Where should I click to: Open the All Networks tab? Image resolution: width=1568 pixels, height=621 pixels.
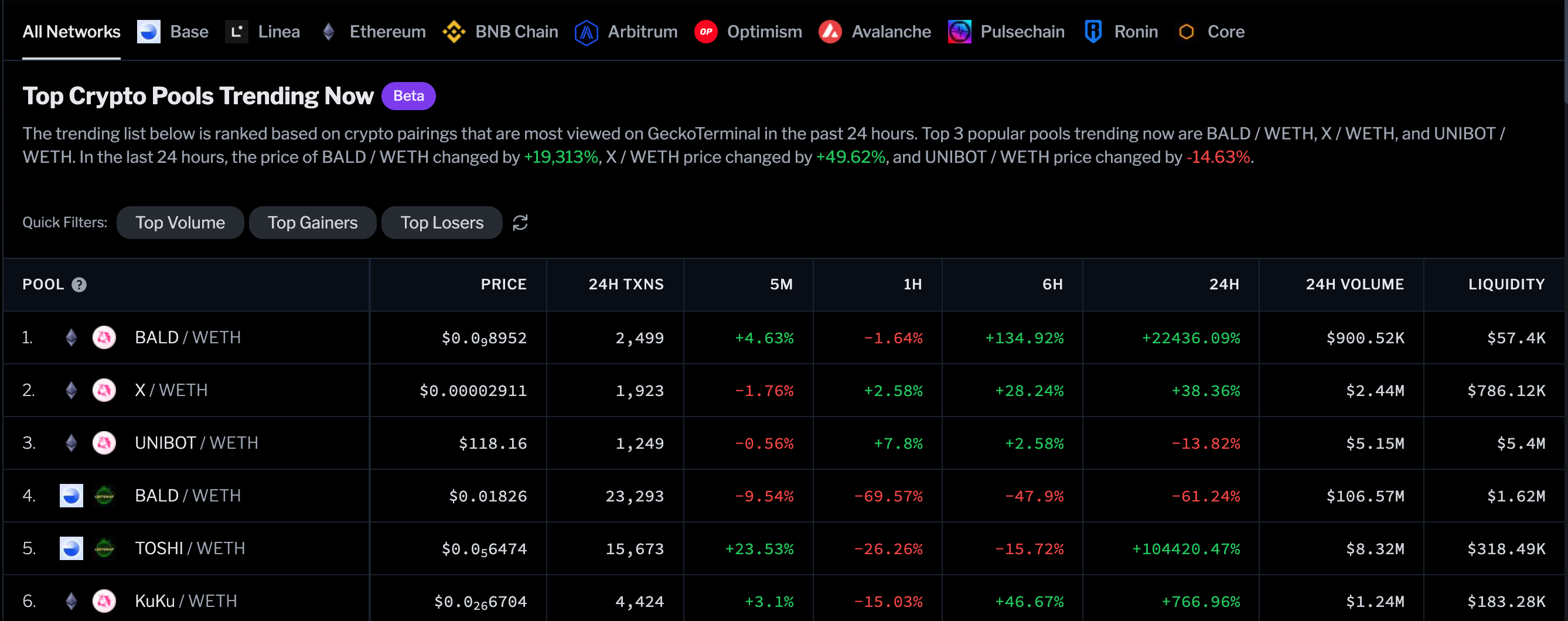pos(71,32)
